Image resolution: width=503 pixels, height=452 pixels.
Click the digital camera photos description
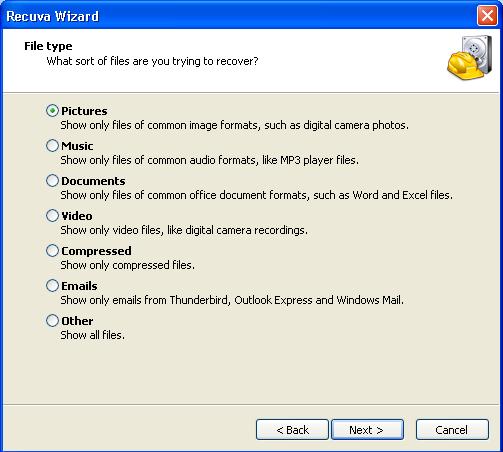(x=234, y=125)
